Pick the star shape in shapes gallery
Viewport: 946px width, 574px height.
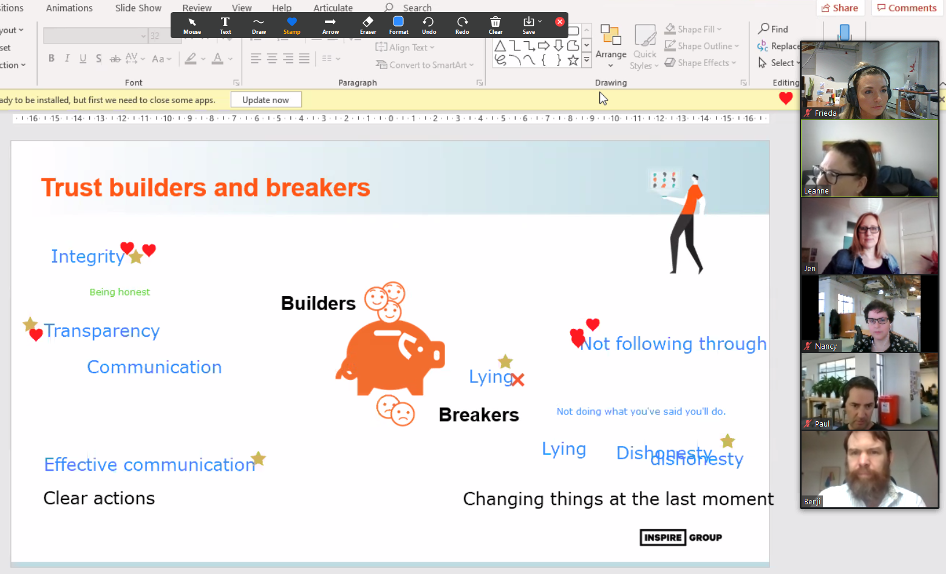pyautogui.click(x=573, y=60)
